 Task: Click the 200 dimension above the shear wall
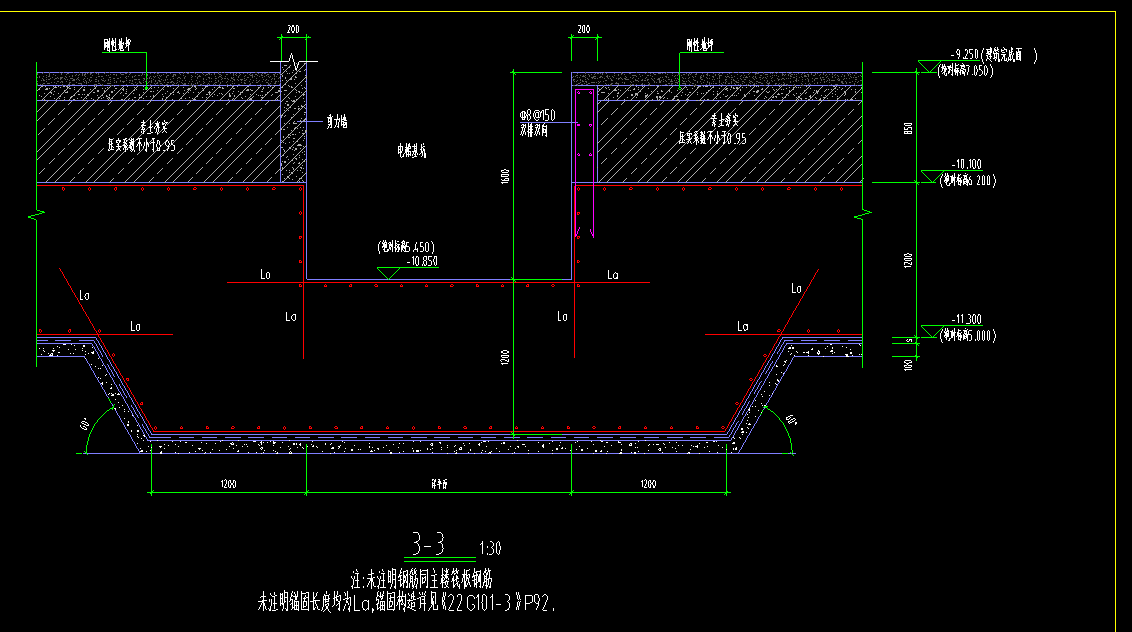[293, 30]
